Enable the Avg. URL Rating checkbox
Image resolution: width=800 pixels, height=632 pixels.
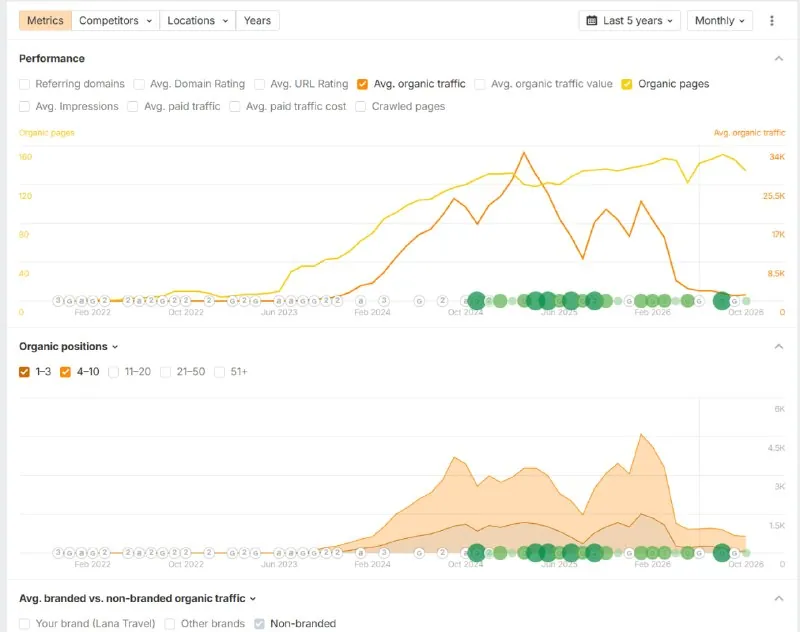(259, 84)
